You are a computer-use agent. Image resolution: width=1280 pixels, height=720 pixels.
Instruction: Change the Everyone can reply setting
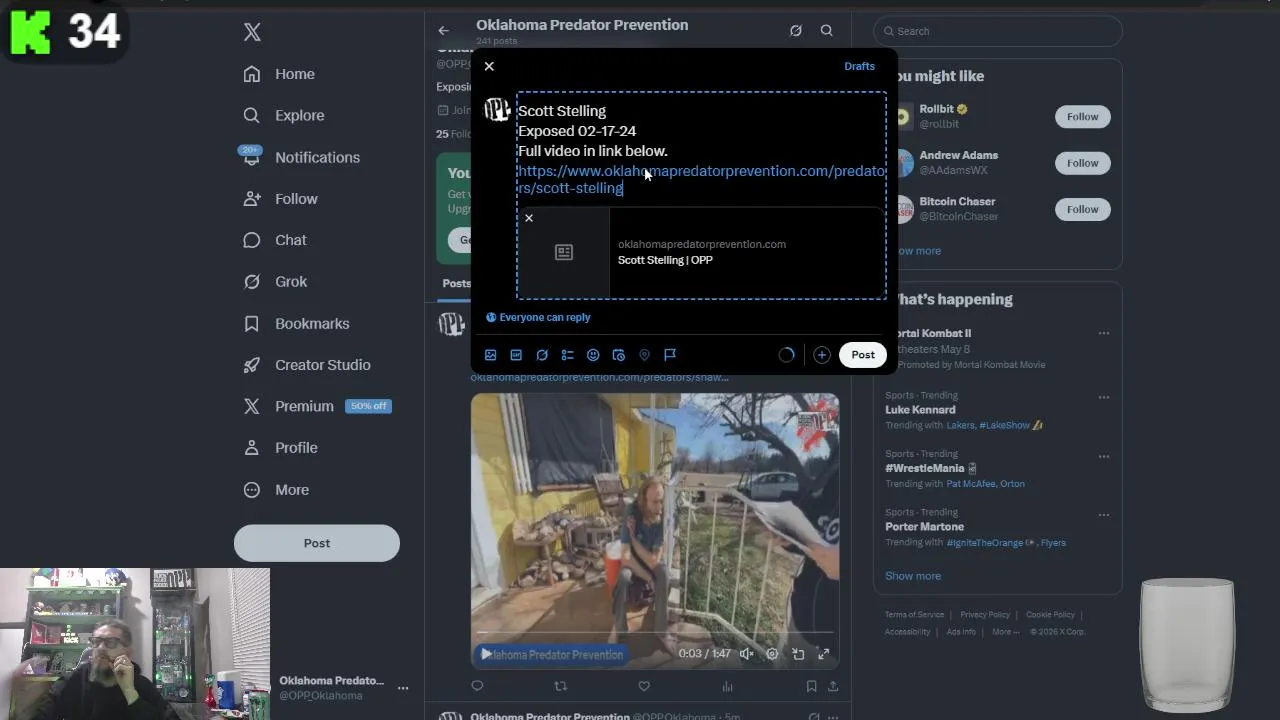[538, 317]
